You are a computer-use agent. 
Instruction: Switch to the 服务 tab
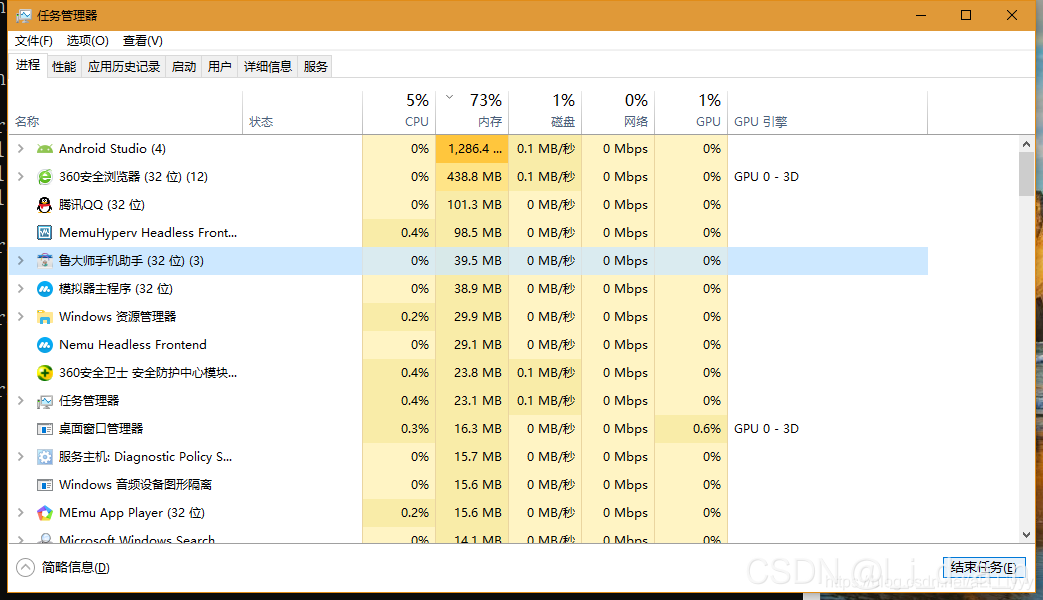[315, 67]
